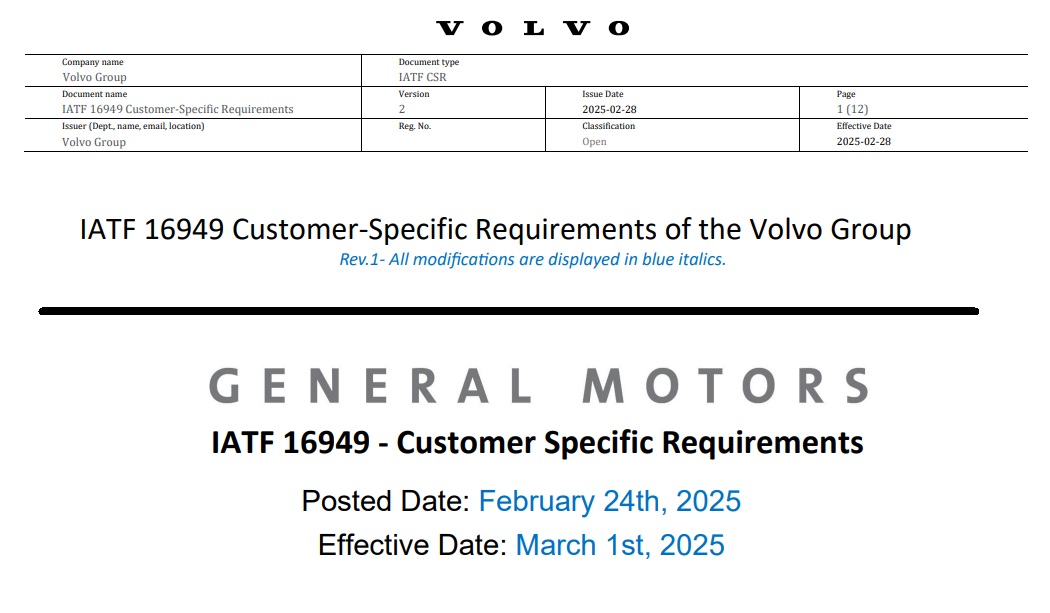The height and width of the screenshot is (613, 1050).
Task: Click the Issue Date 2025-02-28
Action: coord(609,109)
